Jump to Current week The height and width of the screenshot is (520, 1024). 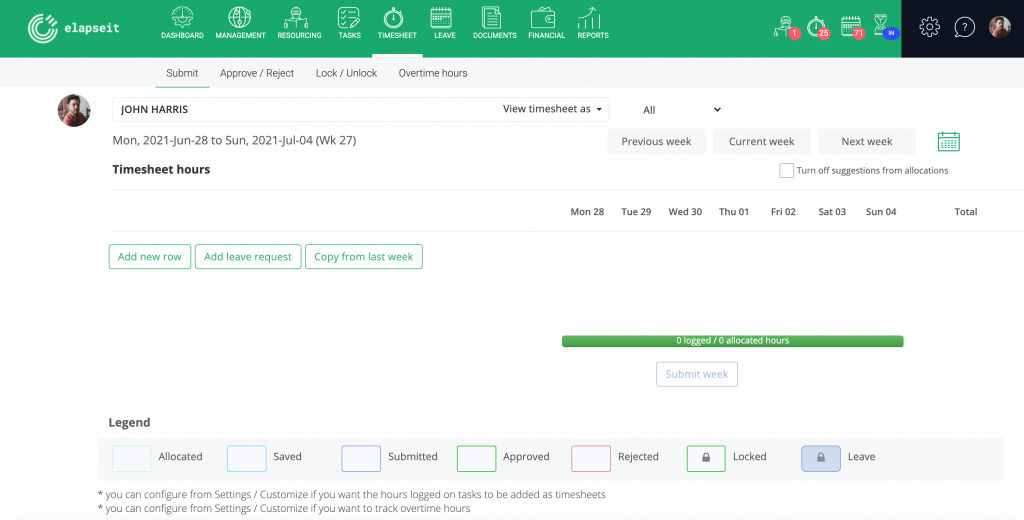(x=761, y=142)
